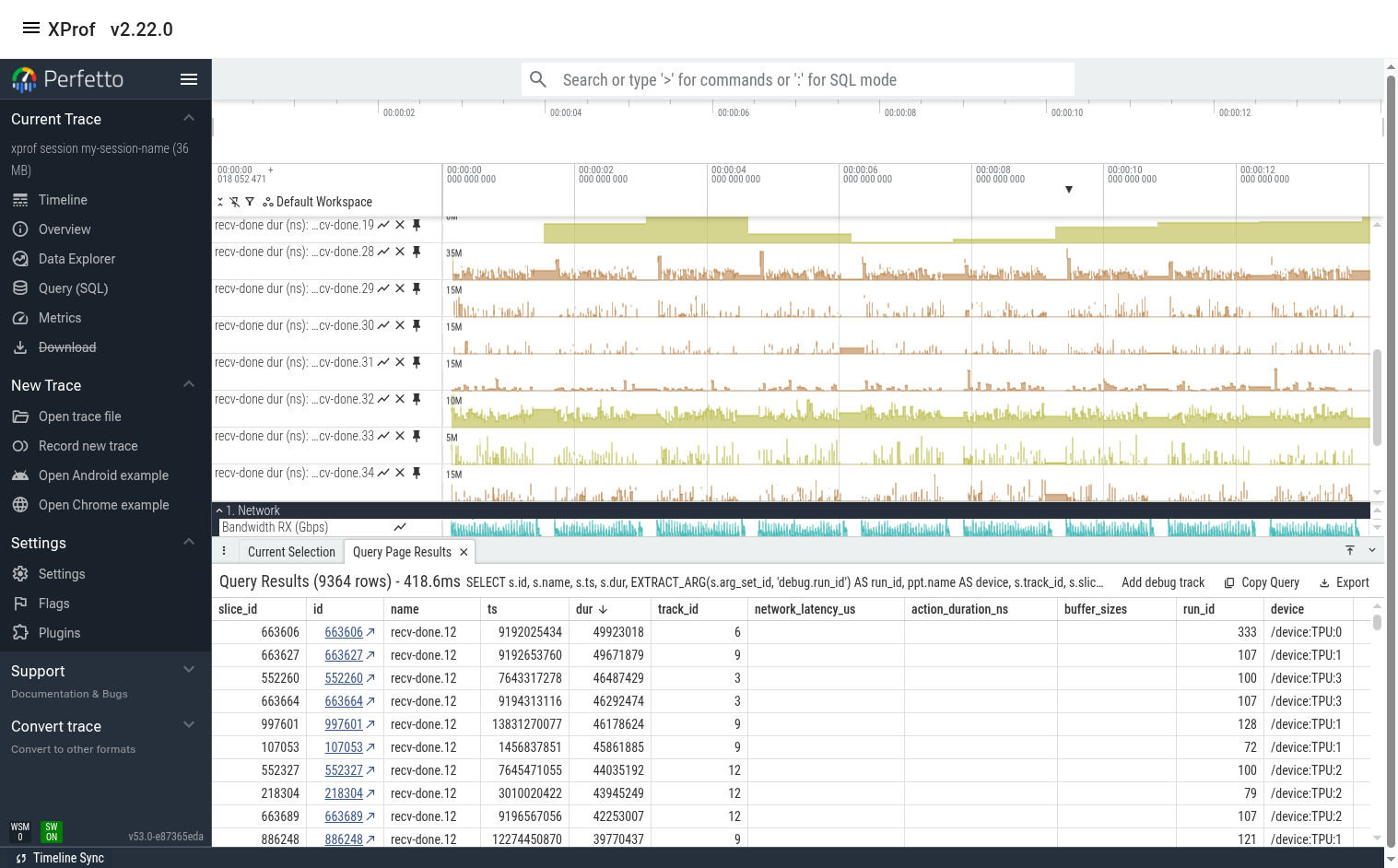Click the Add debug track button
This screenshot has width=1398, height=868.
[1162, 582]
